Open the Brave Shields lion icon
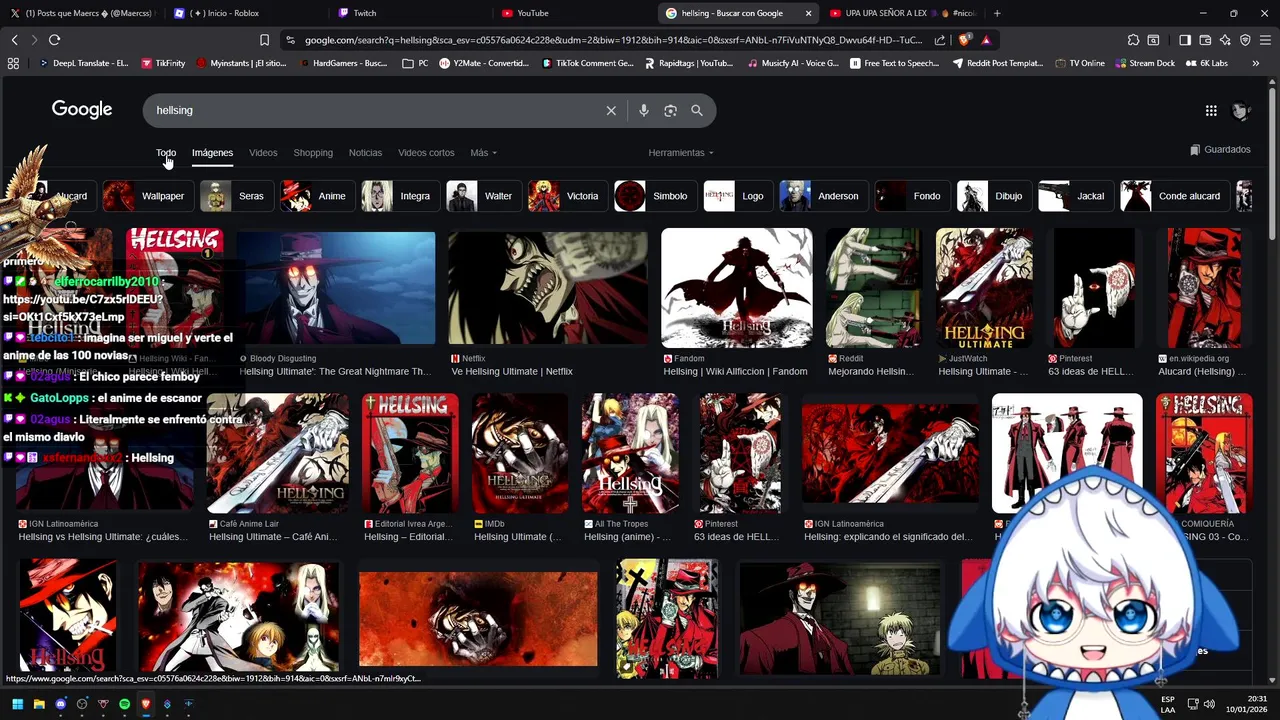Image resolution: width=1280 pixels, height=720 pixels. pos(964,40)
